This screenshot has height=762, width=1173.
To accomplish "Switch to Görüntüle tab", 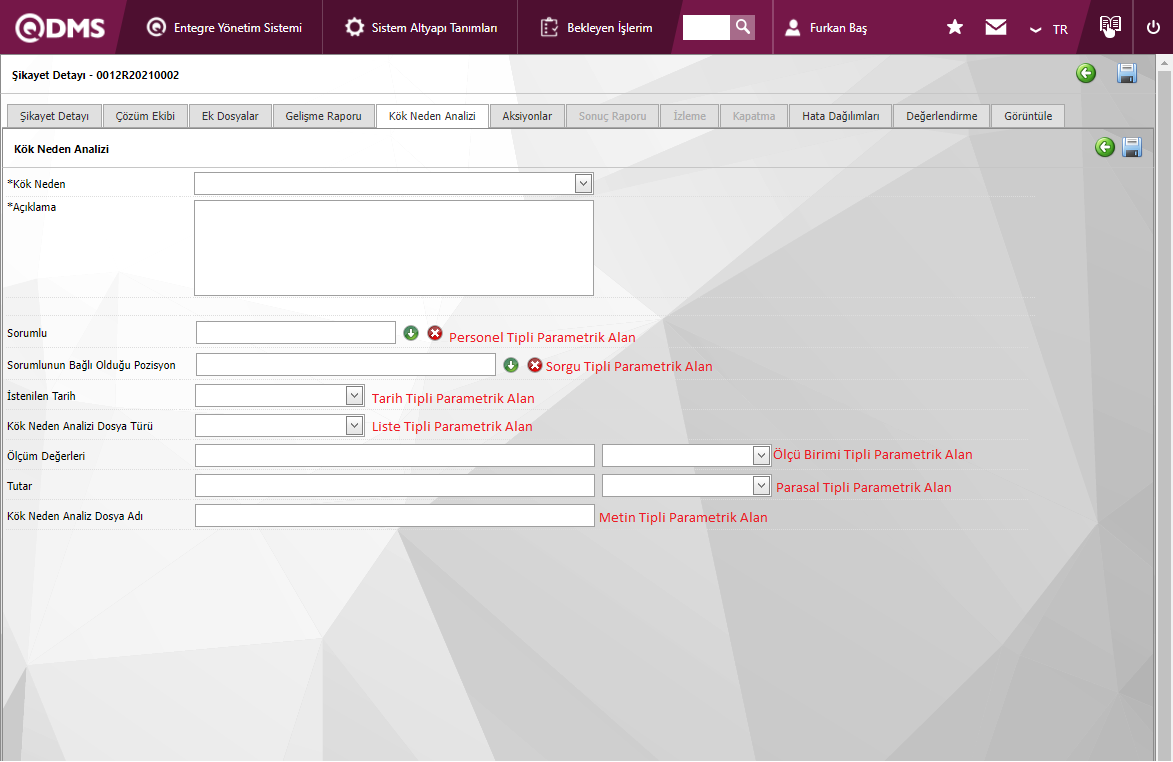I will [x=1028, y=116].
